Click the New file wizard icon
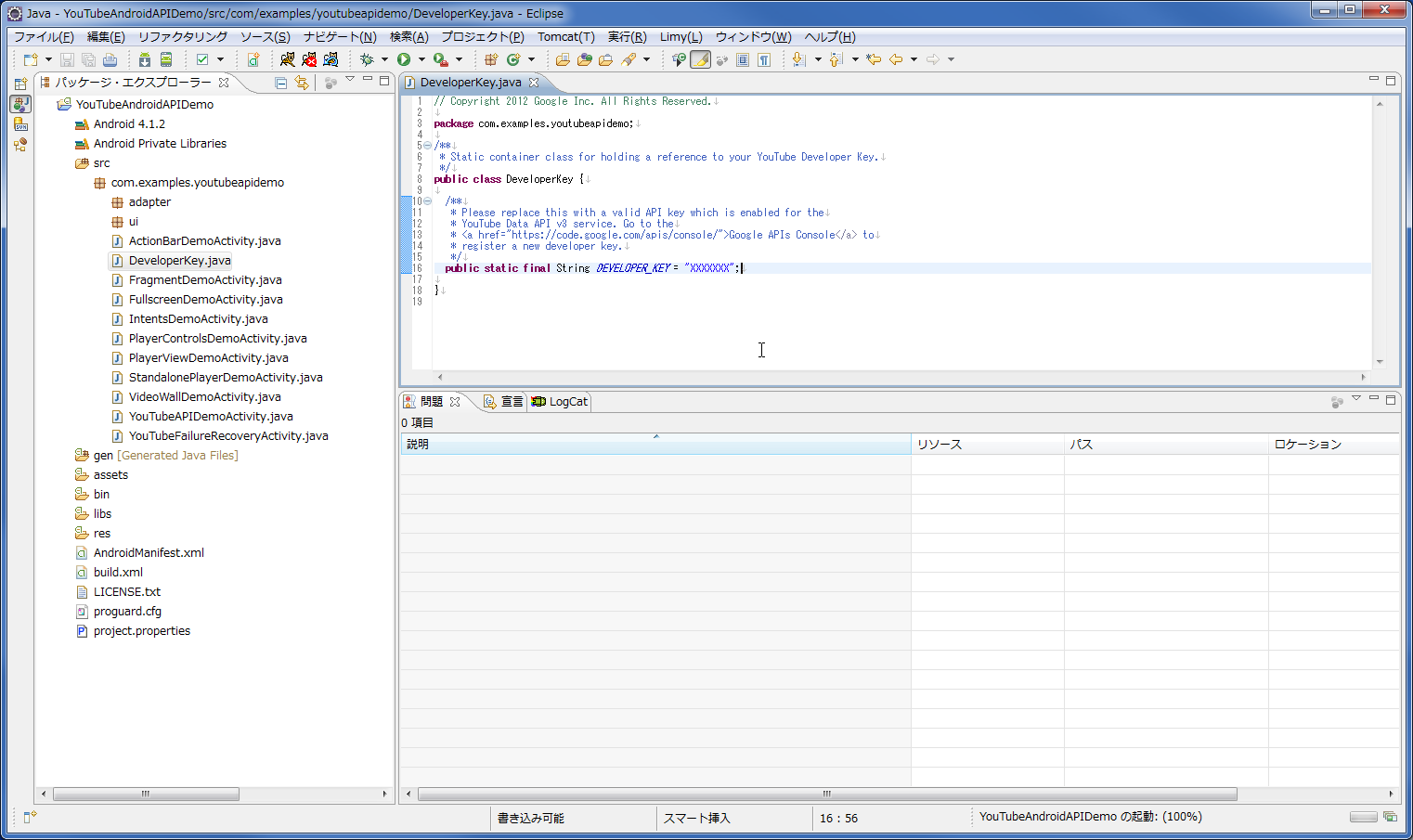Screen dimensions: 1413x840 (31, 59)
